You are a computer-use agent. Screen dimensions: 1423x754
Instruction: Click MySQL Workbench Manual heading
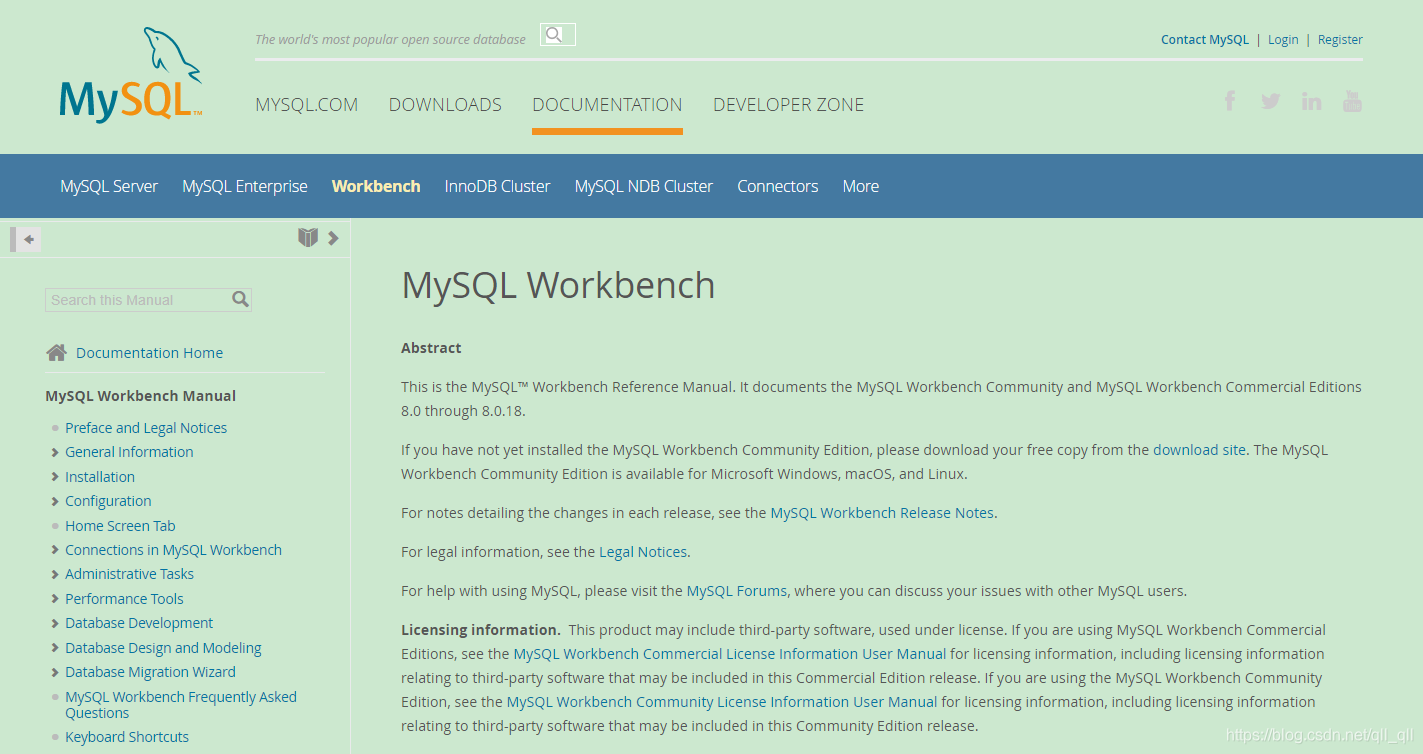[x=140, y=396]
